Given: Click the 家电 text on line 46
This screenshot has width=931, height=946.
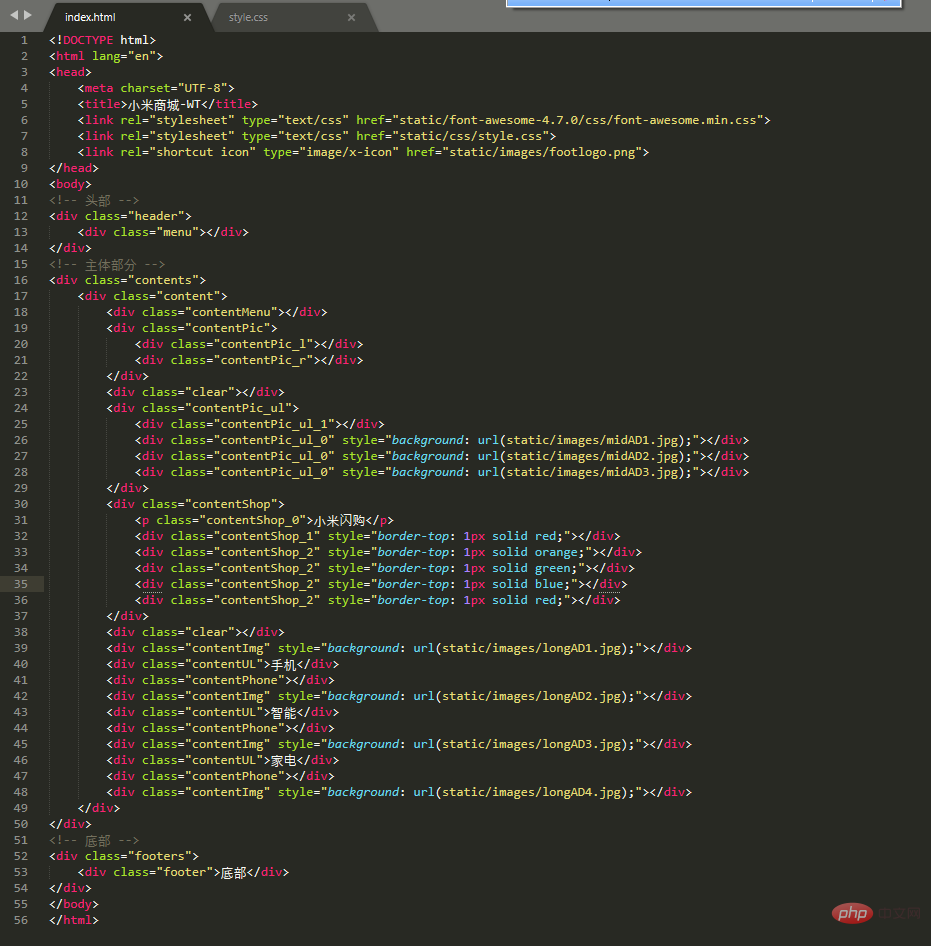Looking at the screenshot, I should coord(284,761).
